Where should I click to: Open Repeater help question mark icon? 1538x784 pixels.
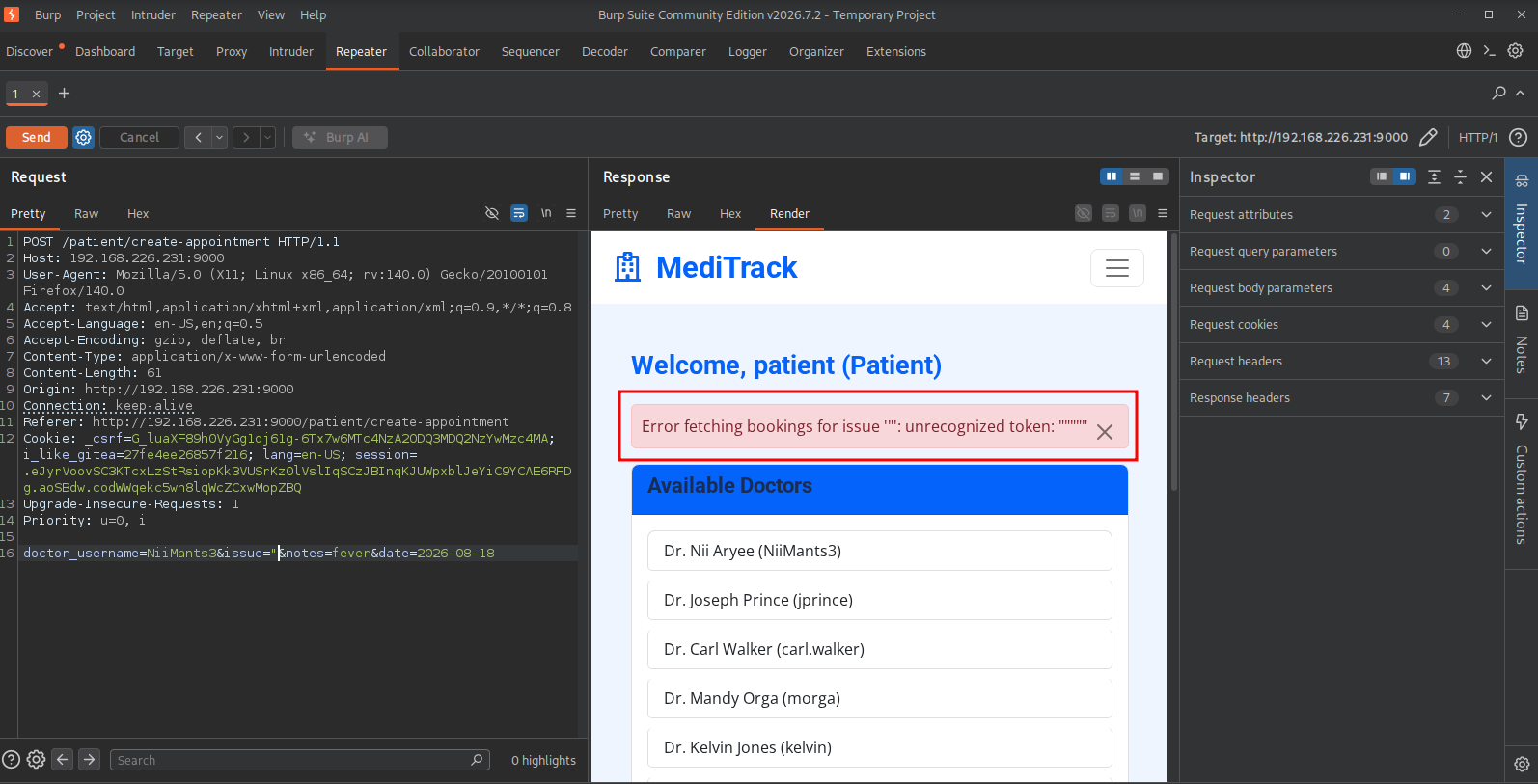pyautogui.click(x=1518, y=137)
